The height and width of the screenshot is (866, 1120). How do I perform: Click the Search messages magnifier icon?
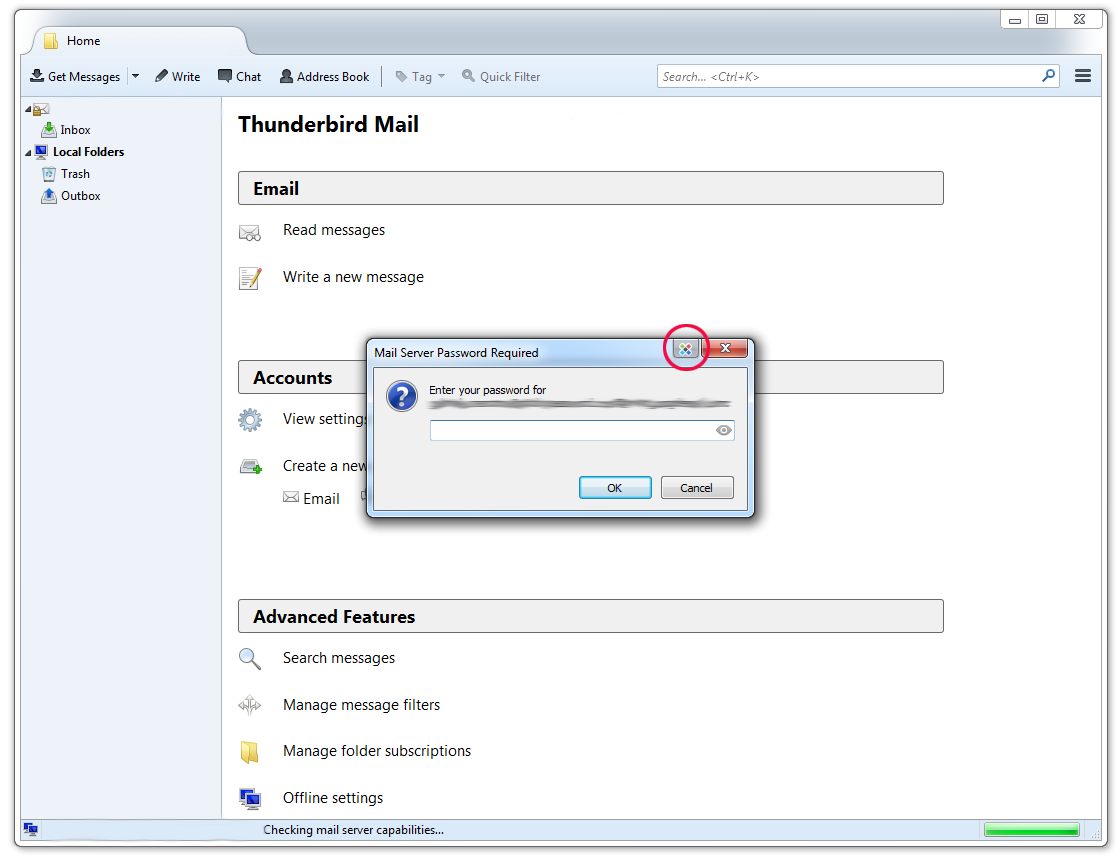tap(250, 659)
